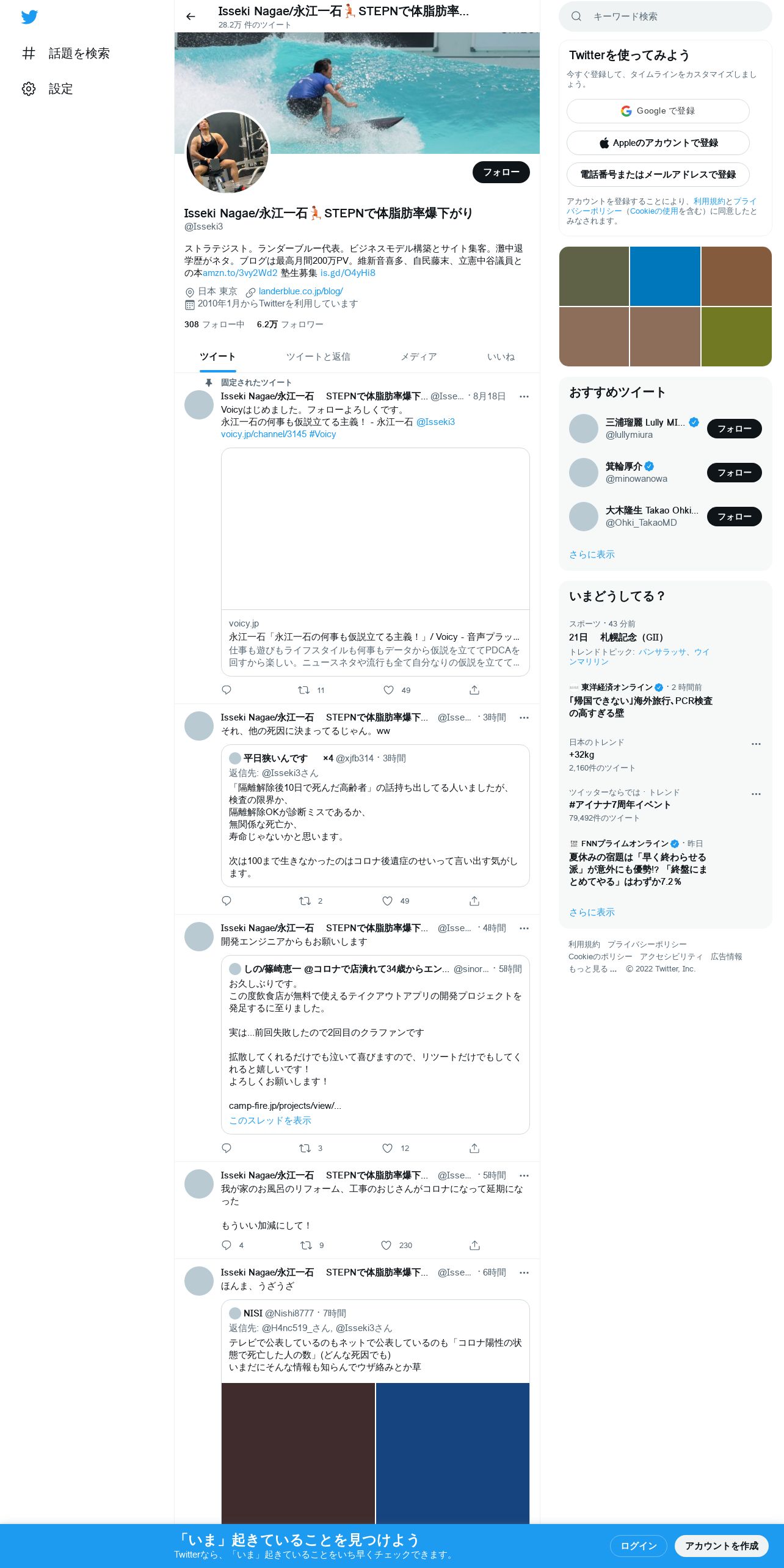Click さらに表示 under おすすめツイート
The width and height of the screenshot is (784, 1568).
(592, 554)
